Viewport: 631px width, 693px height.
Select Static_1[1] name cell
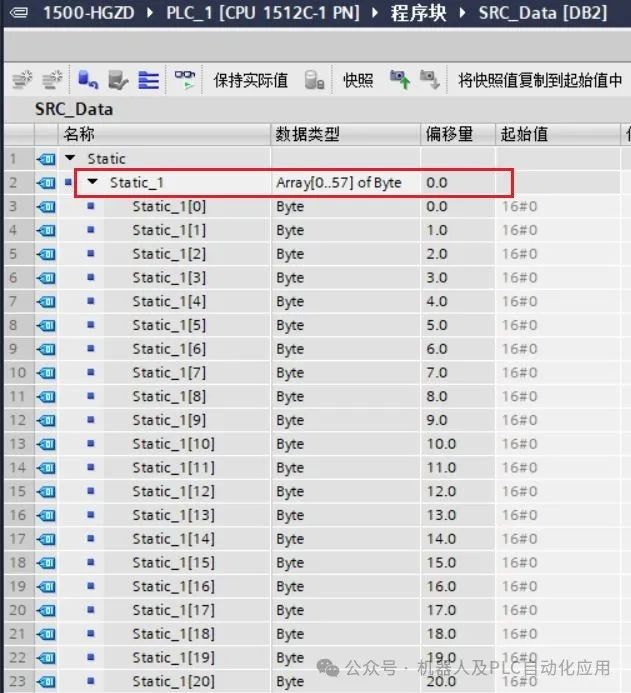tap(187, 230)
